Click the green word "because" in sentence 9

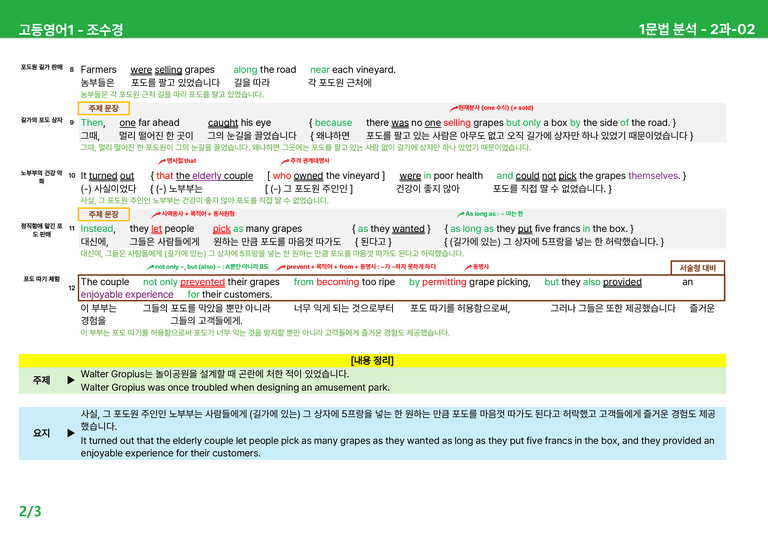pyautogui.click(x=334, y=122)
